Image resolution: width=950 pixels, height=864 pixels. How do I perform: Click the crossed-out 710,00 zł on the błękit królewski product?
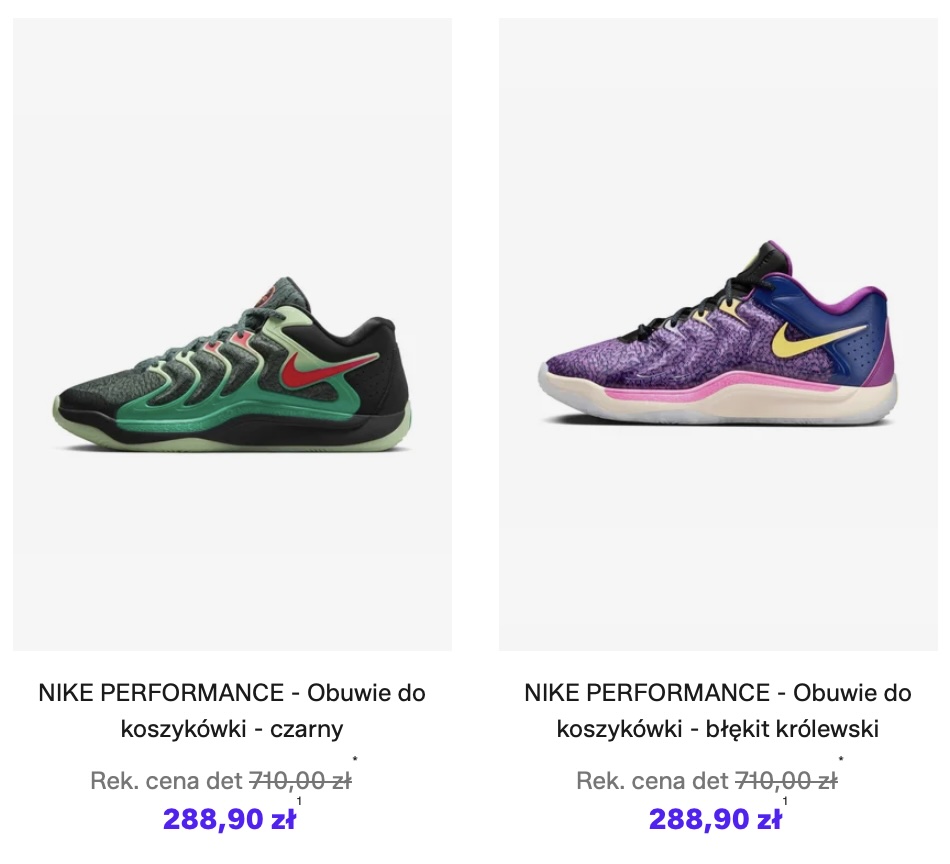786,781
